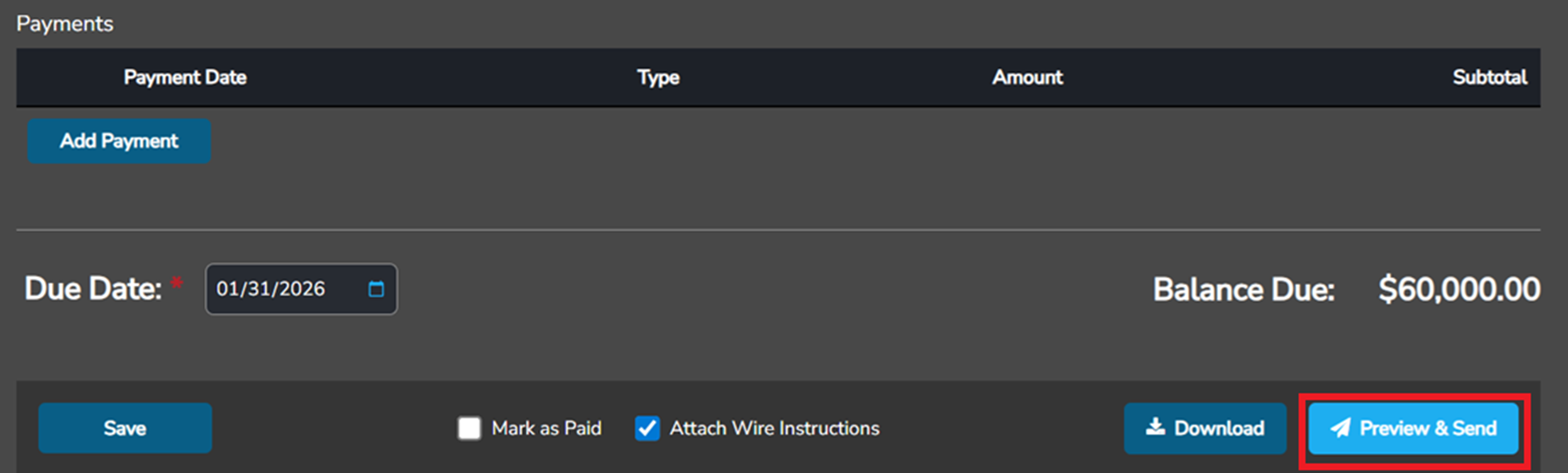Click the Subtotal column header
The width and height of the screenshot is (1568, 473).
click(x=1489, y=77)
